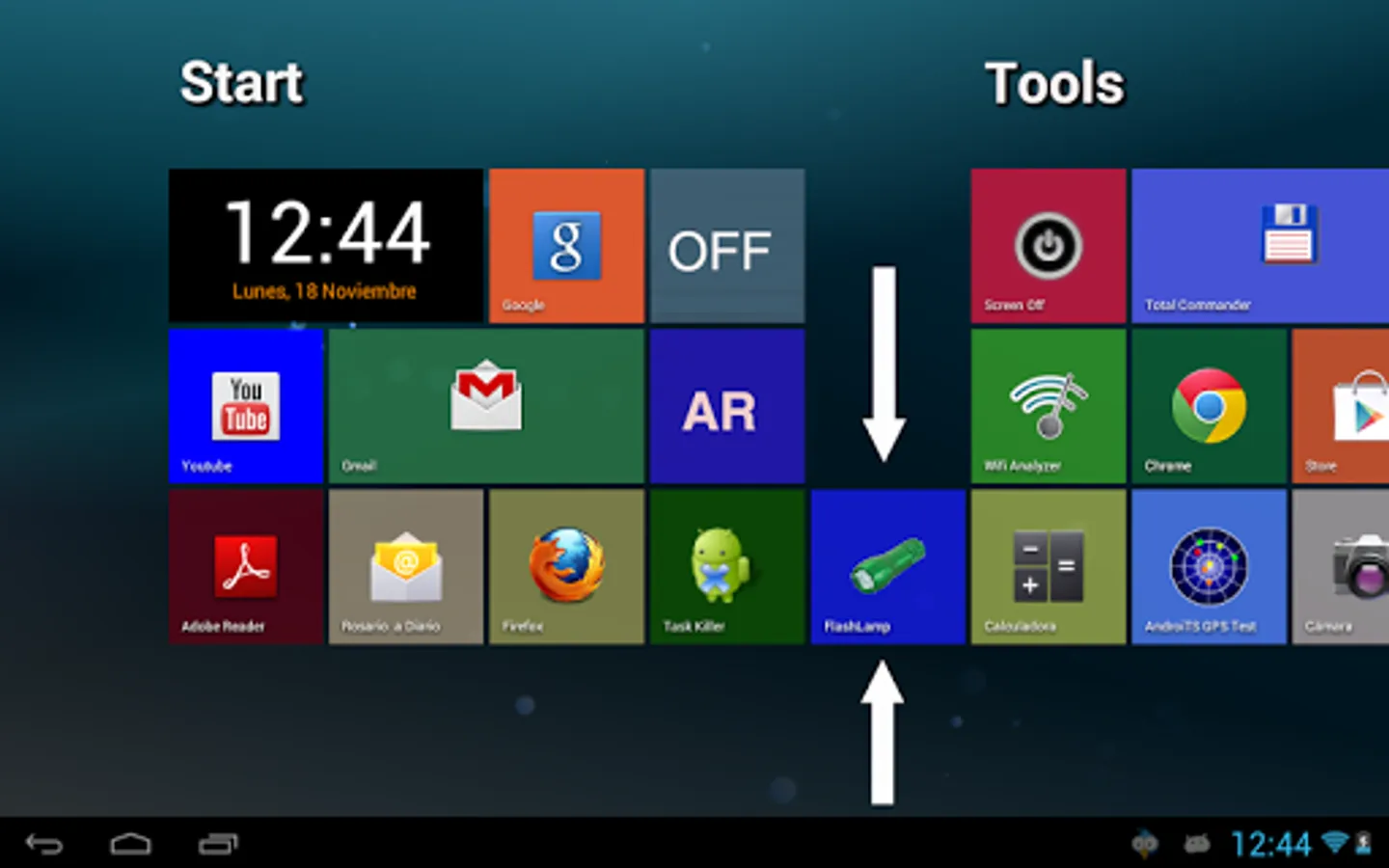Open the Google search tile
The width and height of the screenshot is (1389, 868).
point(566,246)
